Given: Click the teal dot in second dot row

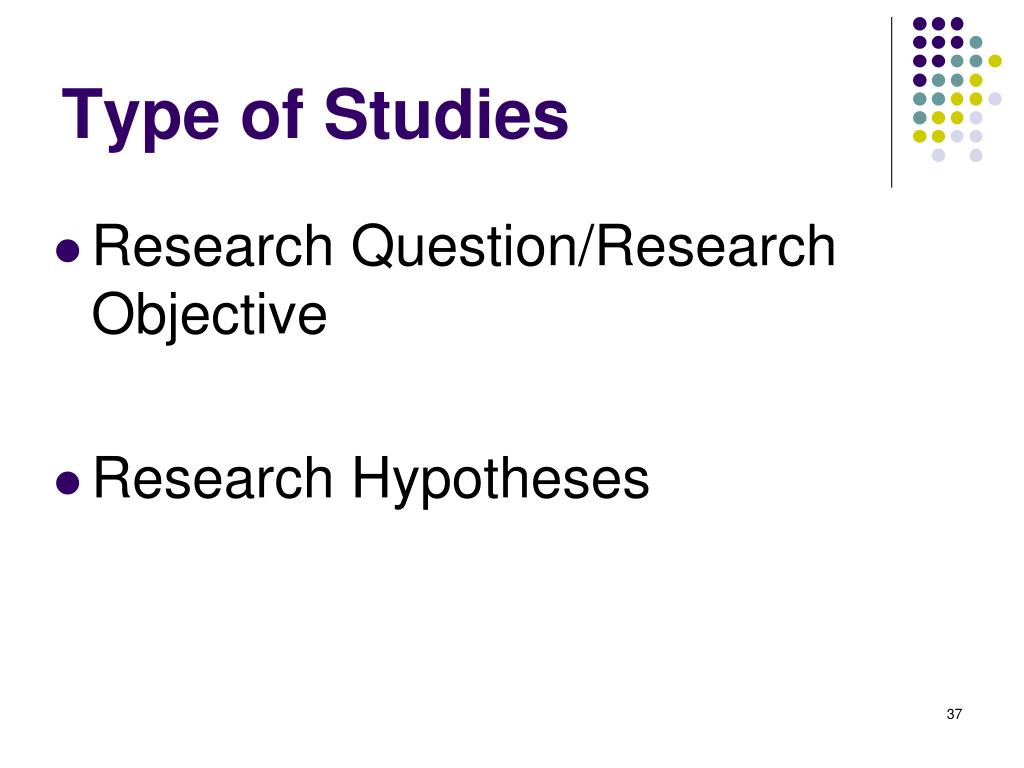Looking at the screenshot, I should point(976,42).
